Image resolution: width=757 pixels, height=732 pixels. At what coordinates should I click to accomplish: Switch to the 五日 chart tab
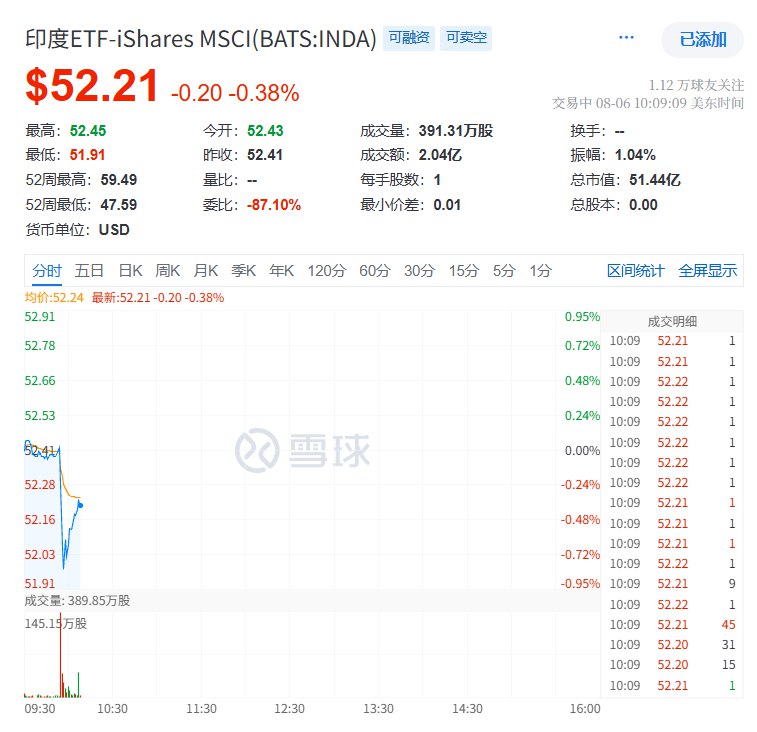click(x=89, y=270)
